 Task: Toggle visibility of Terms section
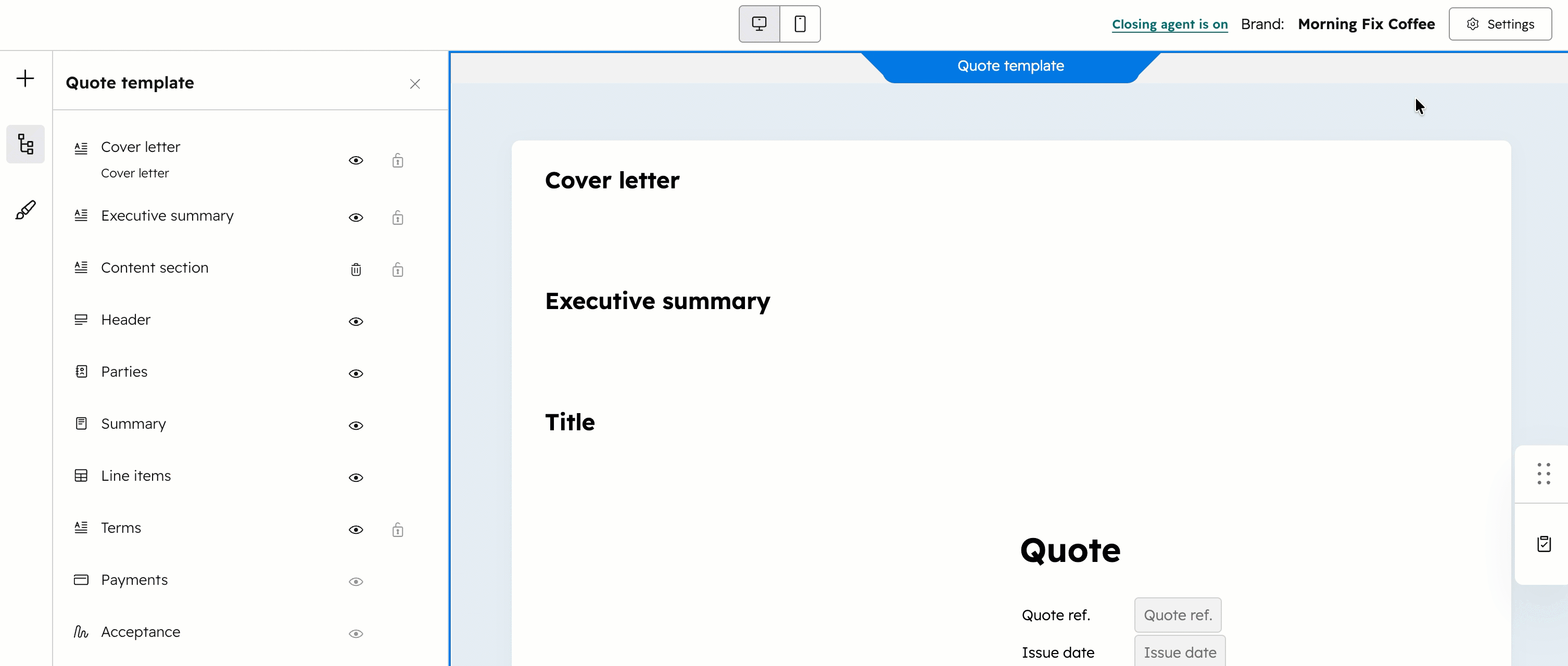(x=356, y=530)
